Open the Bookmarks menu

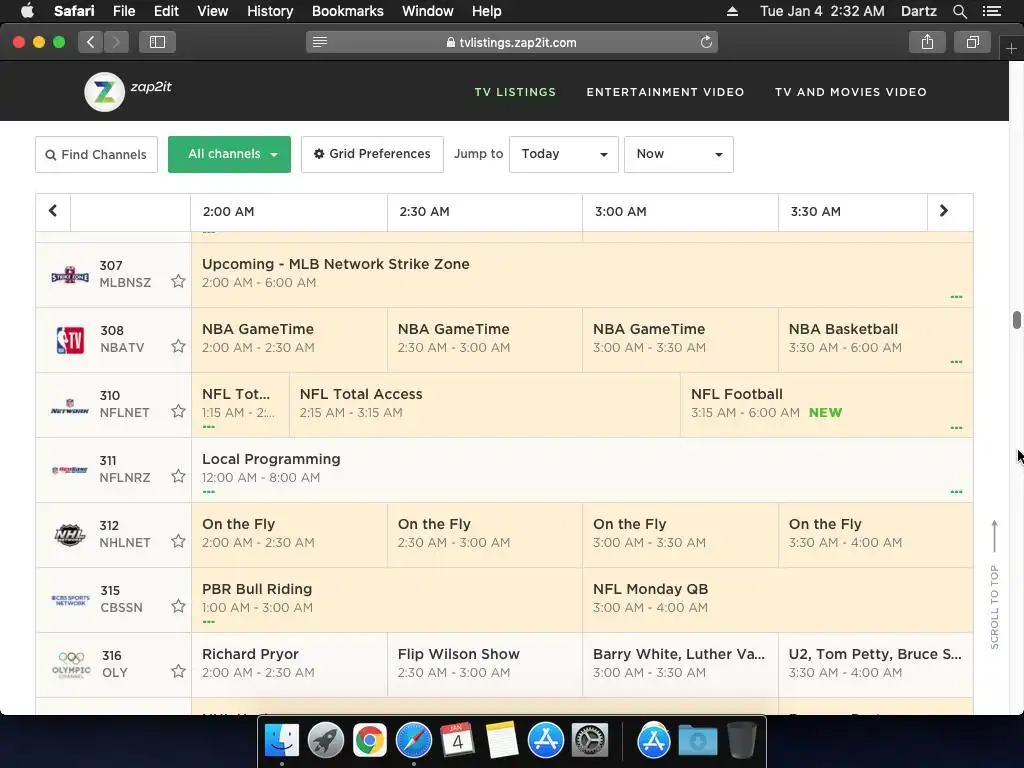(347, 11)
